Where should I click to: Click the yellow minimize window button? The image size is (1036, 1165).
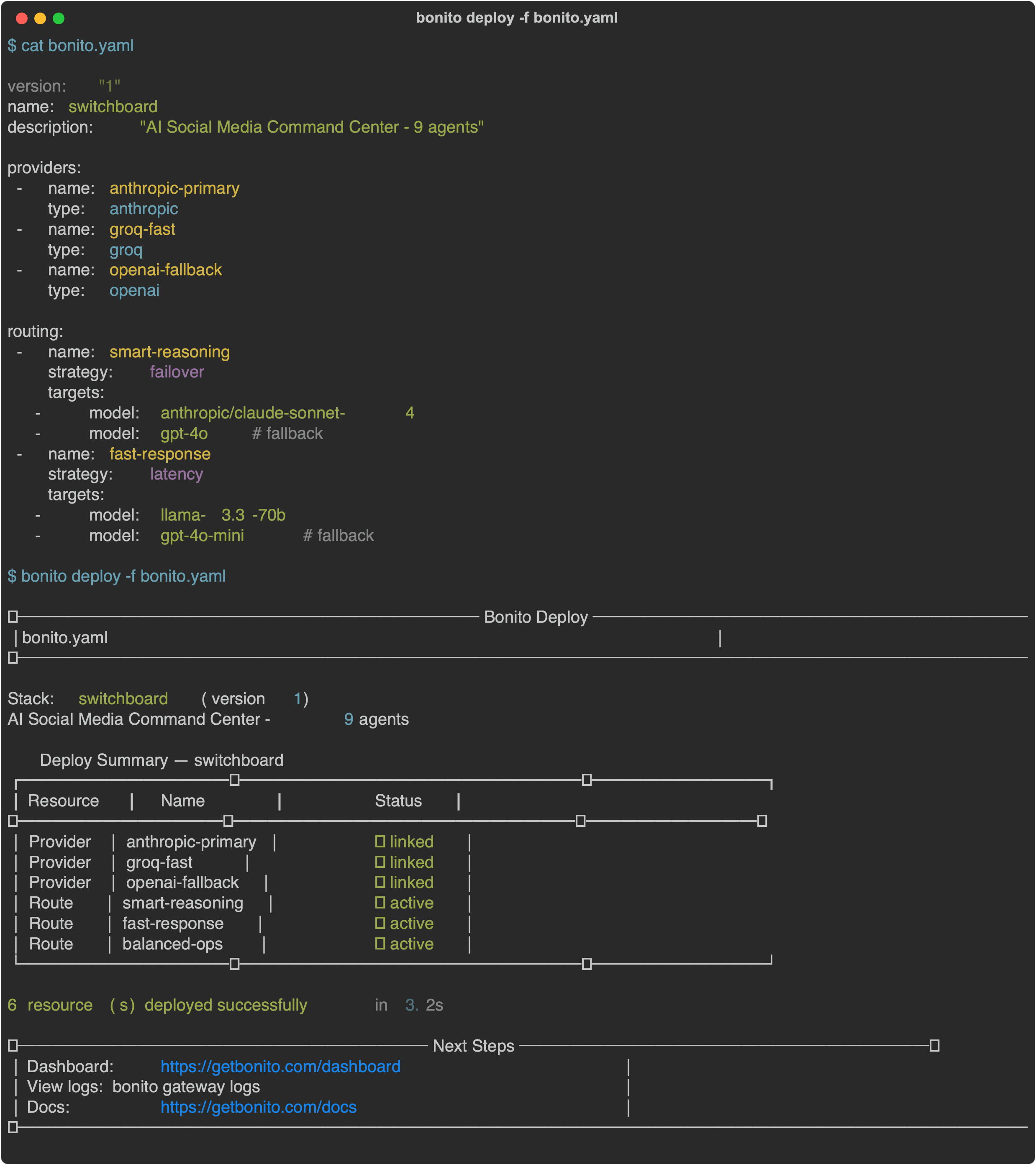40,18
